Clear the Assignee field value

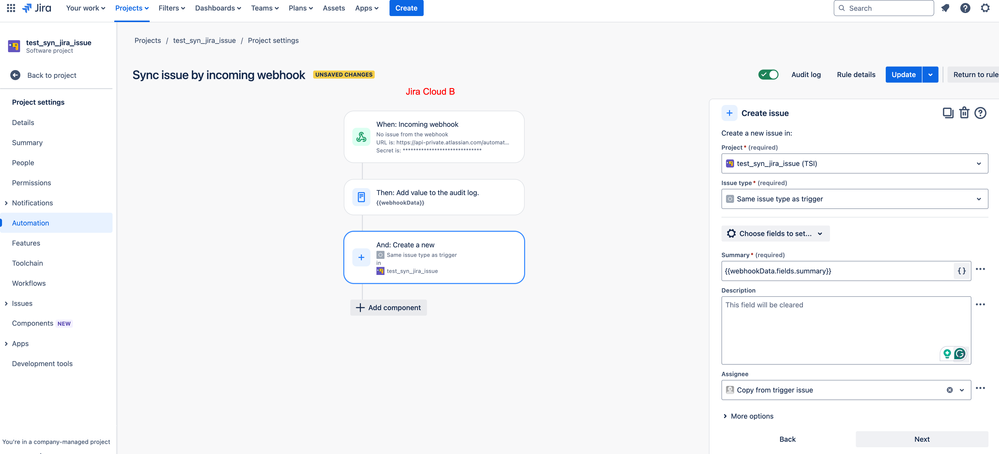[949, 390]
